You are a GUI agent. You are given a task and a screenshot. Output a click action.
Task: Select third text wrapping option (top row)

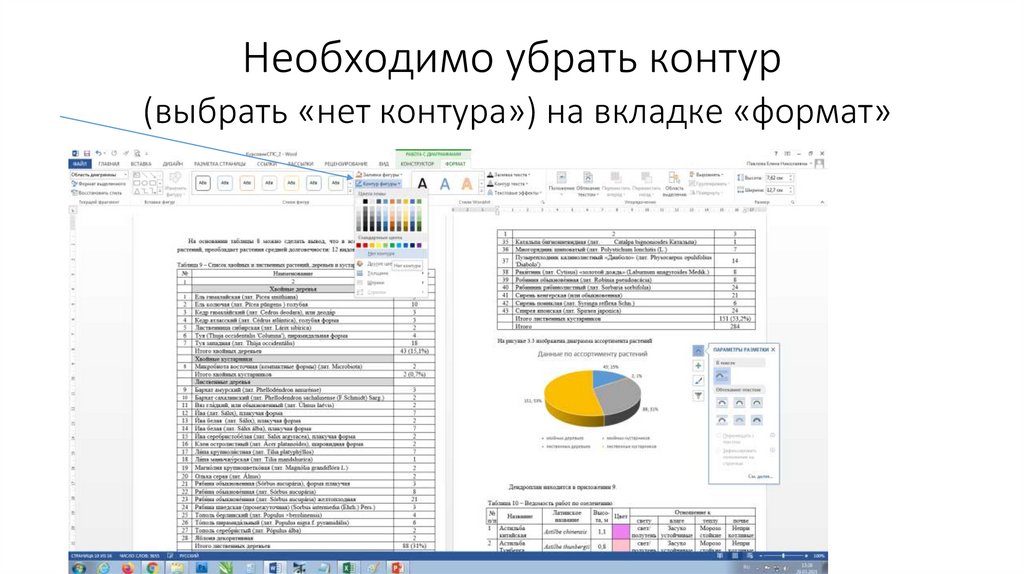click(x=756, y=403)
